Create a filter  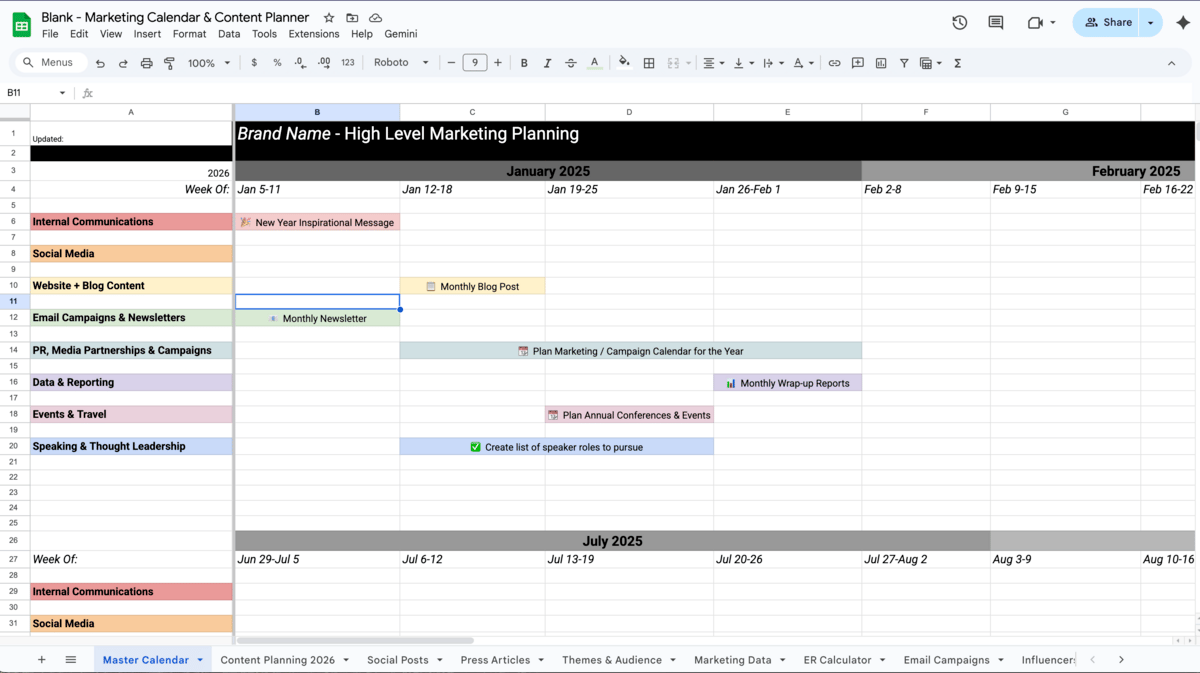(904, 62)
